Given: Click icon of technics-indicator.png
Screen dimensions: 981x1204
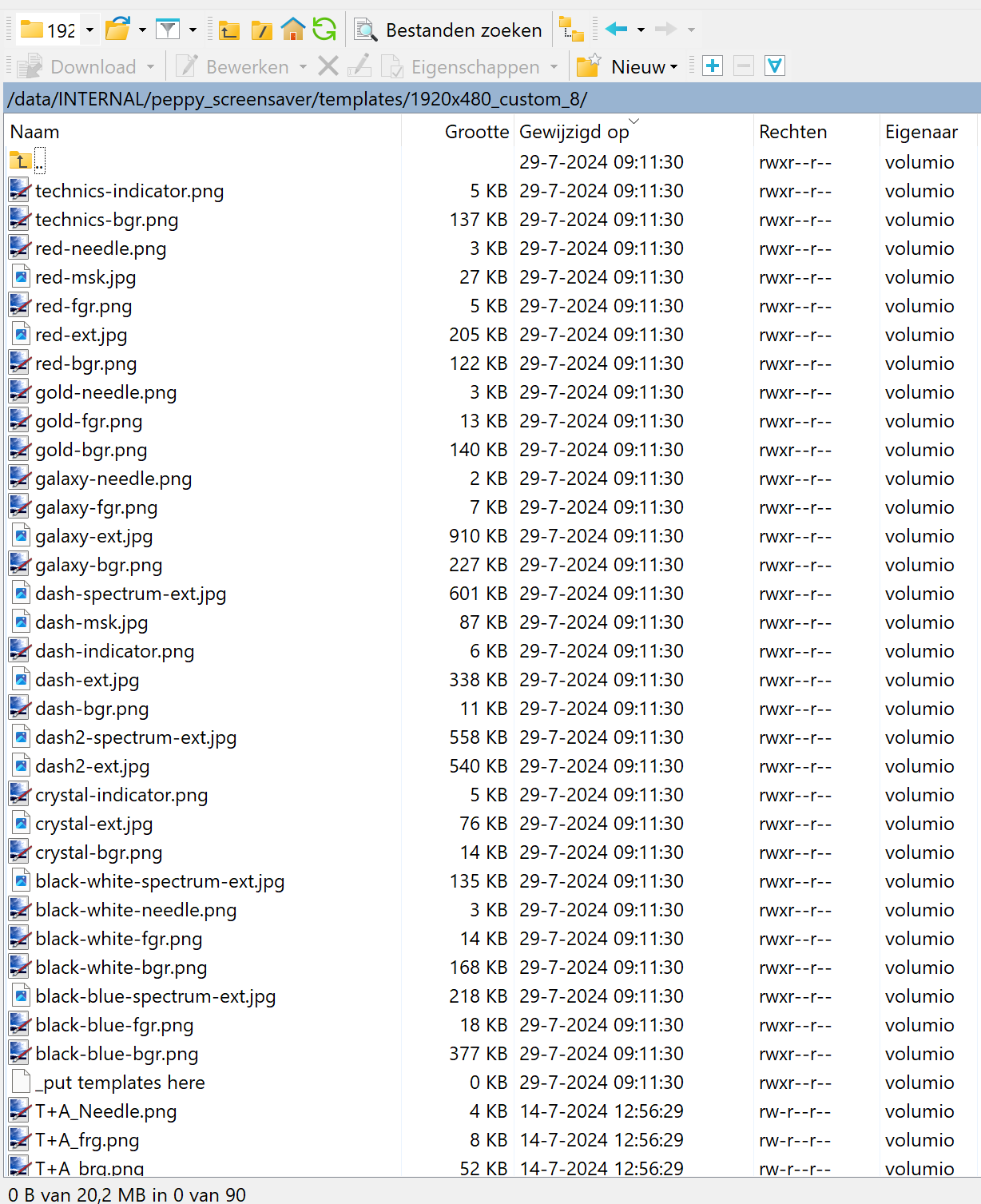Looking at the screenshot, I should coord(20,190).
